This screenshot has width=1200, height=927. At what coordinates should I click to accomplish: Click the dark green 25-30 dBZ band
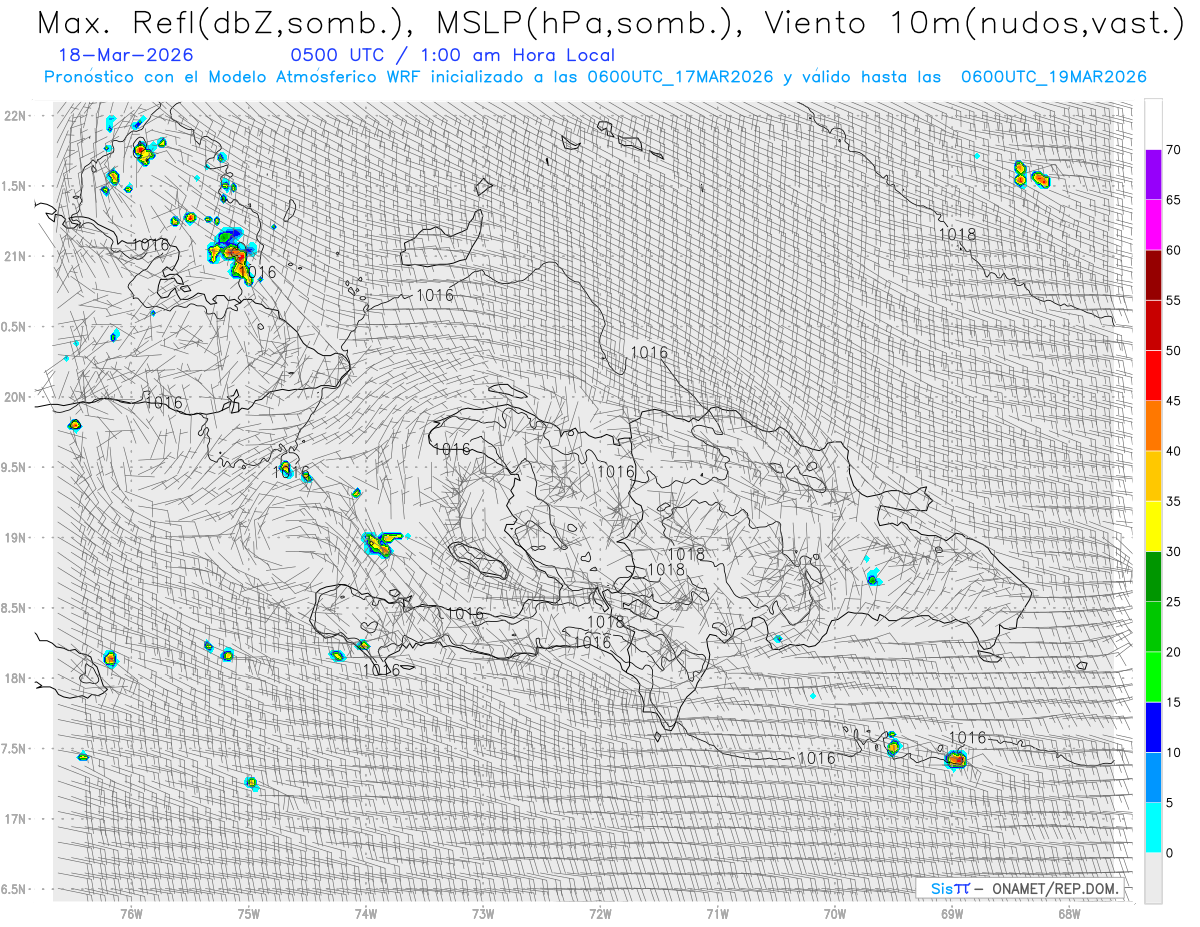tap(1153, 576)
